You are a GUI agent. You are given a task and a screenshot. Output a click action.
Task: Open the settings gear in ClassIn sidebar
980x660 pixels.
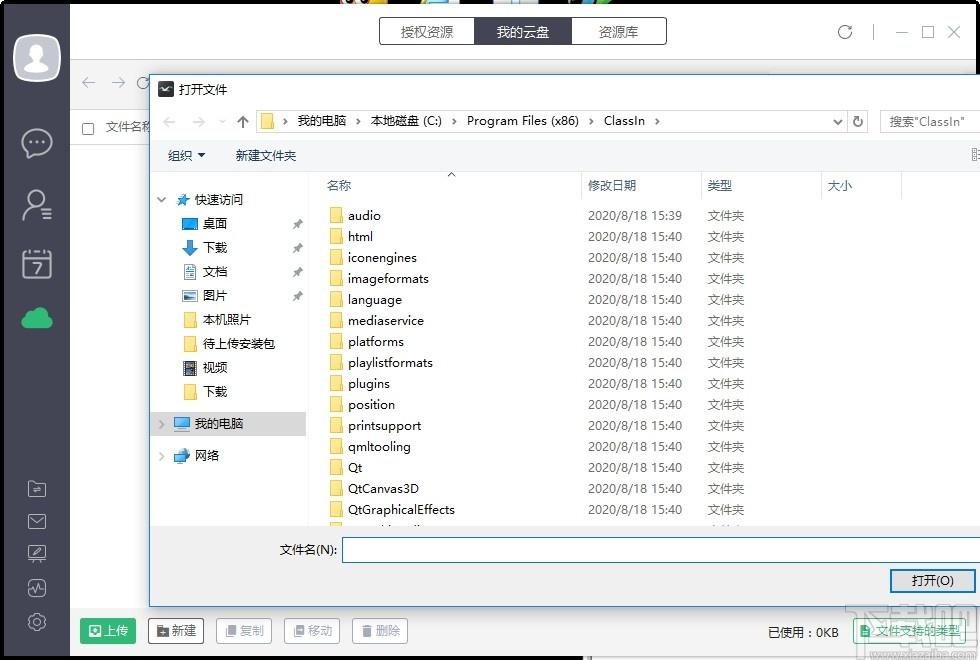37,622
